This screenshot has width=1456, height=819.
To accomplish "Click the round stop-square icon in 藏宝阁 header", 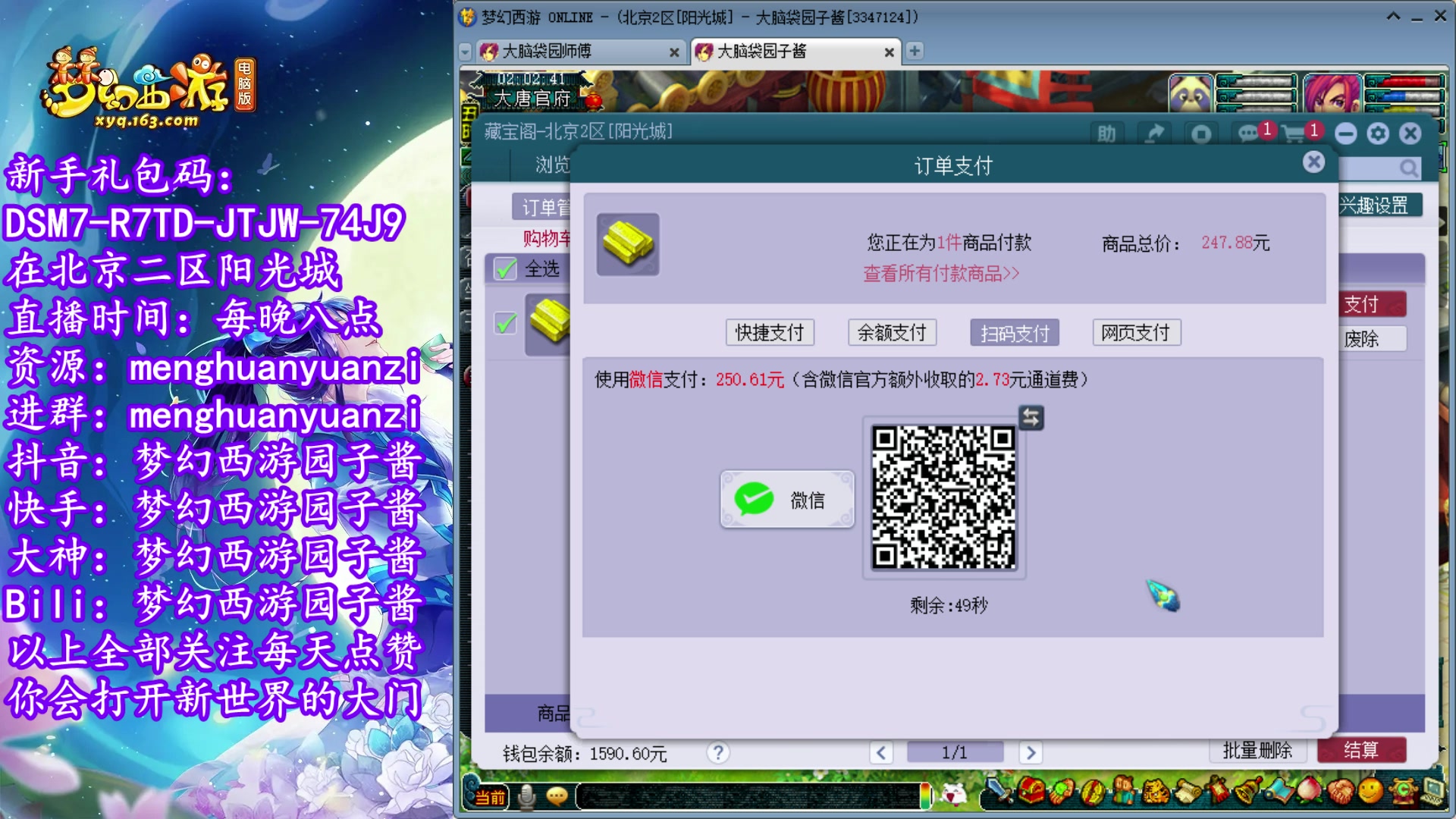I will pyautogui.click(x=1201, y=134).
